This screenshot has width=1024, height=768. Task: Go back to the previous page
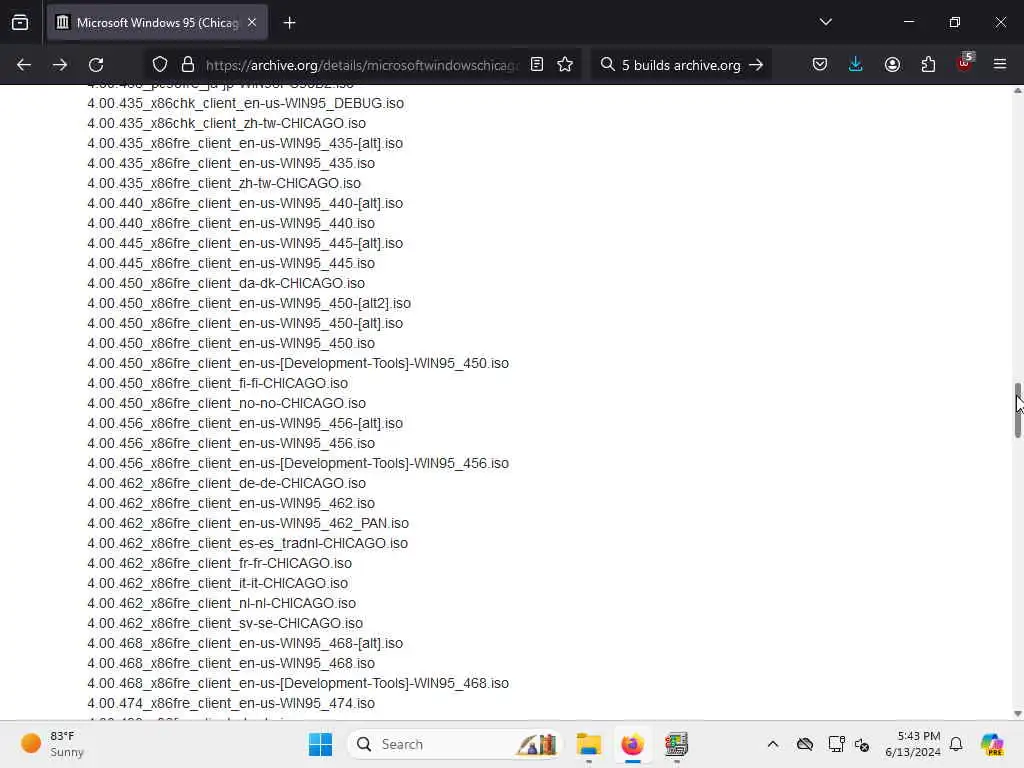[x=24, y=65]
